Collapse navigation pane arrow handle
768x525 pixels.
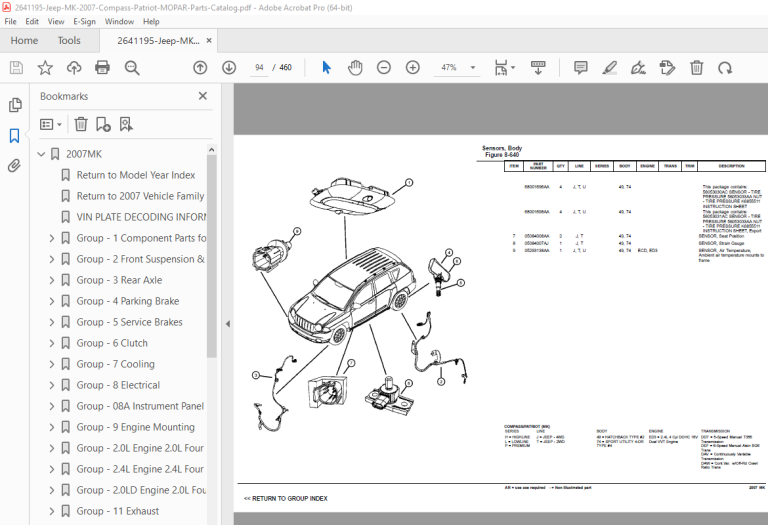tap(228, 324)
